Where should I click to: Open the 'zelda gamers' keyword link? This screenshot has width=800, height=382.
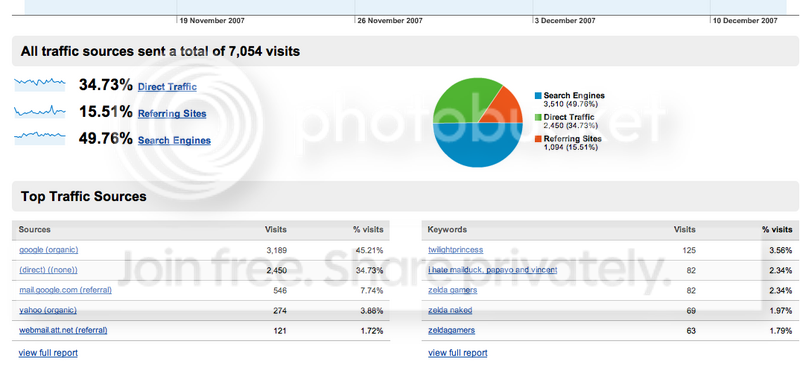click(x=453, y=290)
